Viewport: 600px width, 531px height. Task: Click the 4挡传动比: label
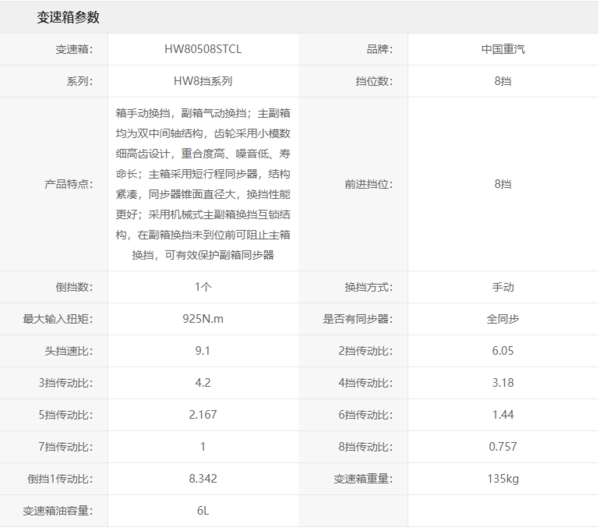[x=365, y=383]
